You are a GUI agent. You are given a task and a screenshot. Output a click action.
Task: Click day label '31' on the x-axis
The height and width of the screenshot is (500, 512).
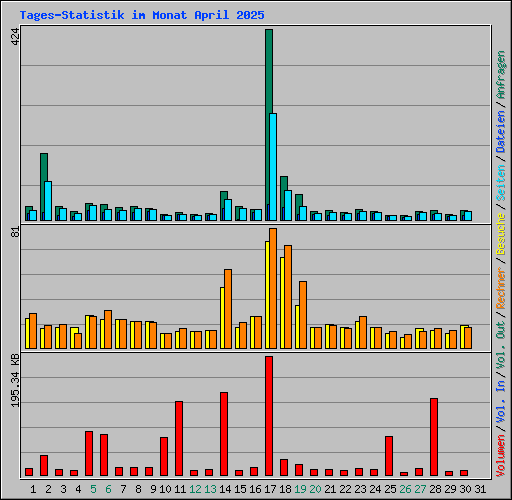(x=480, y=489)
